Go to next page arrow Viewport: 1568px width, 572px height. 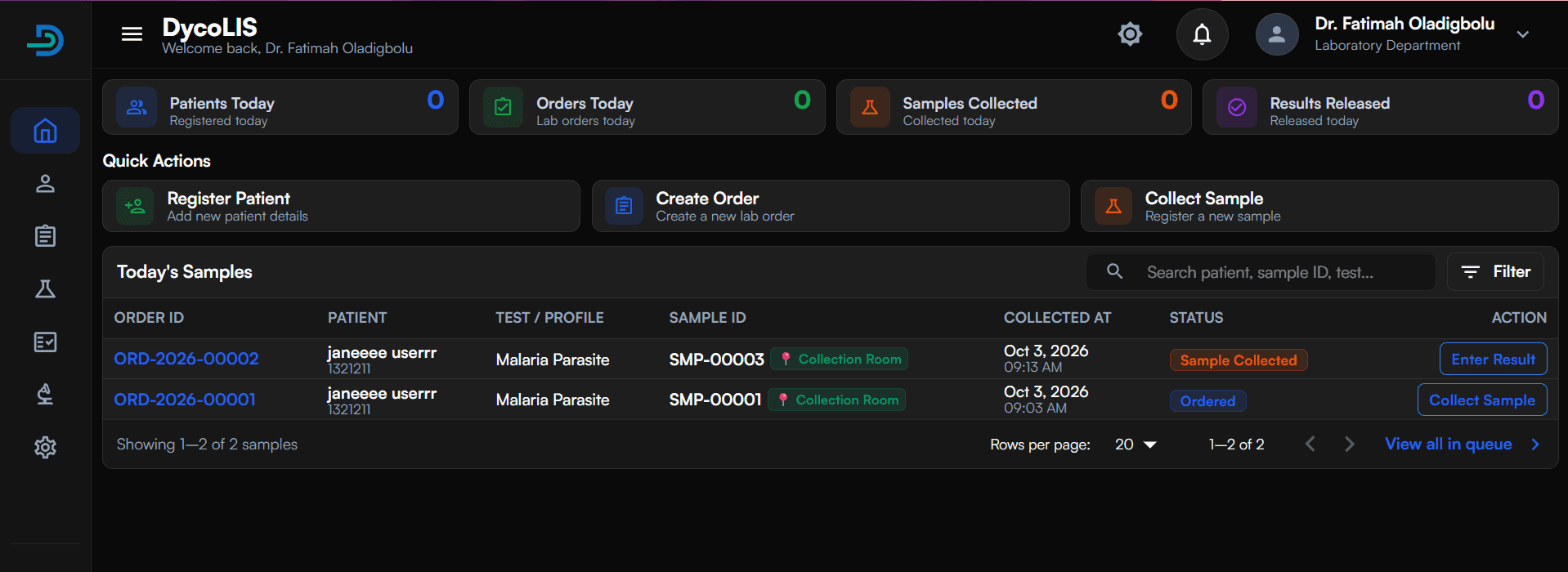tap(1350, 444)
